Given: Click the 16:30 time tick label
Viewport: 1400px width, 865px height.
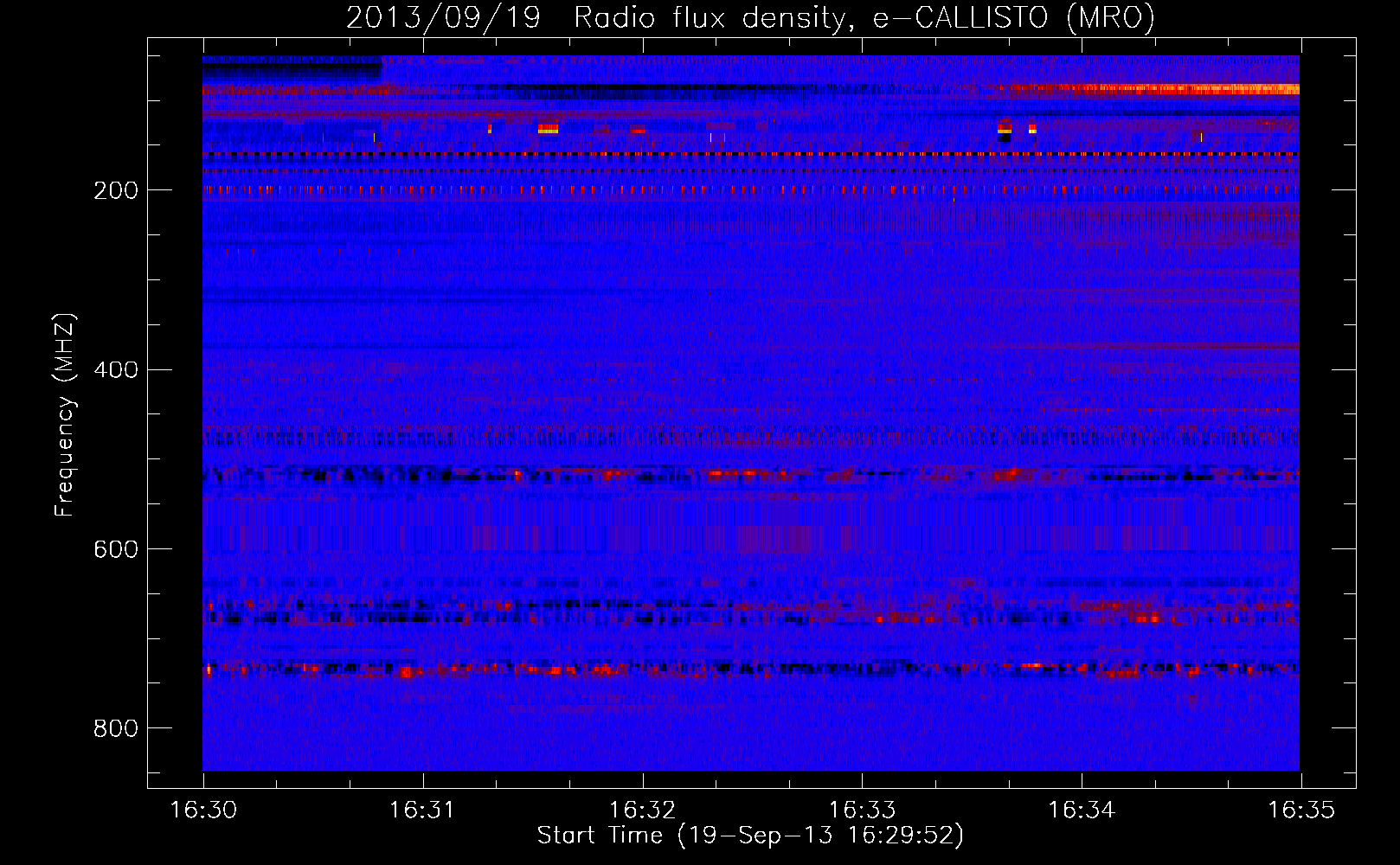Looking at the screenshot, I should pyautogui.click(x=203, y=811).
